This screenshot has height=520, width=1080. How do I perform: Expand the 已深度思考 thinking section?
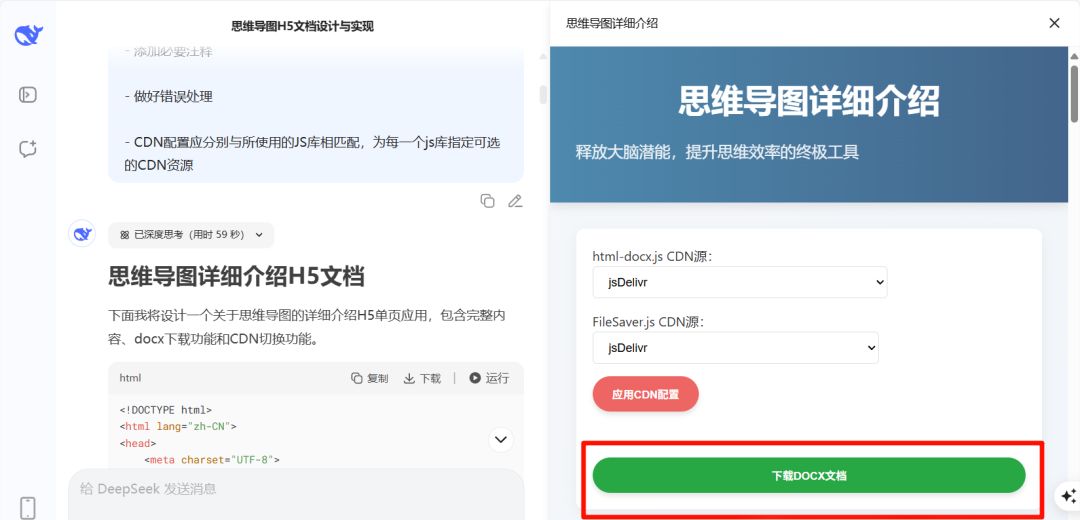(190, 235)
